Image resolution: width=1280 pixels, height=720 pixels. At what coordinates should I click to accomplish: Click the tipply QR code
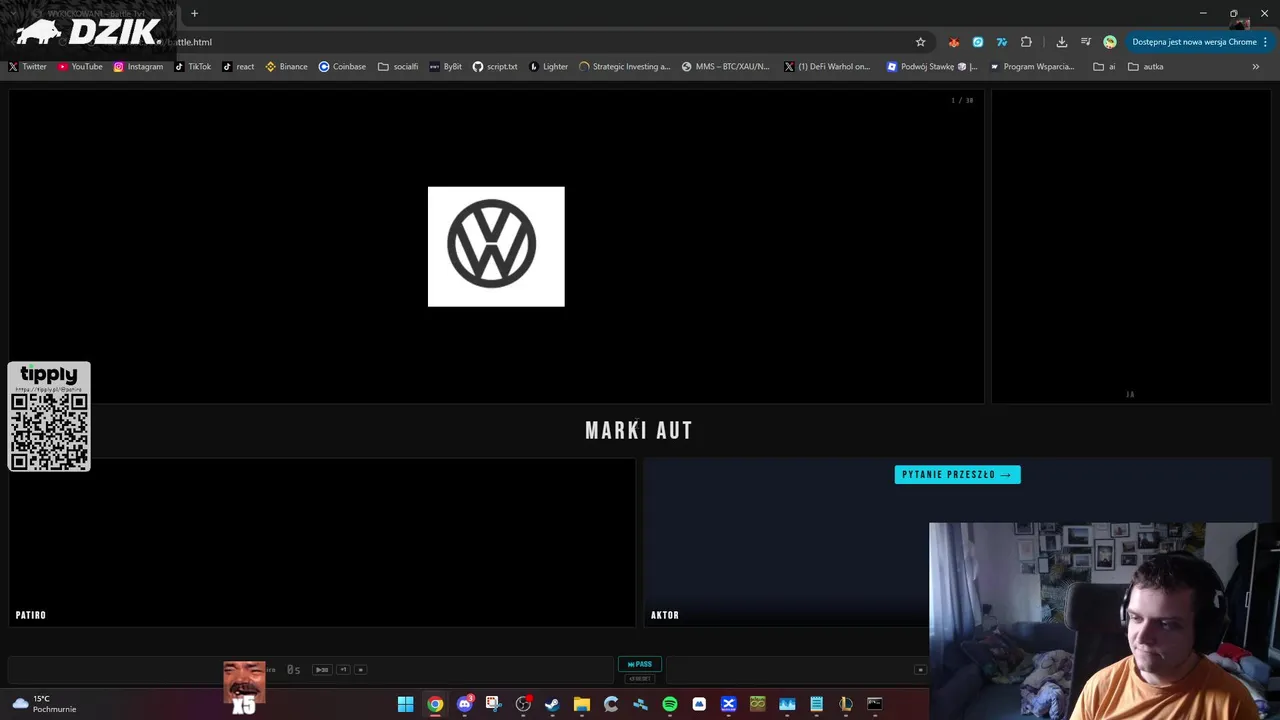(x=49, y=431)
